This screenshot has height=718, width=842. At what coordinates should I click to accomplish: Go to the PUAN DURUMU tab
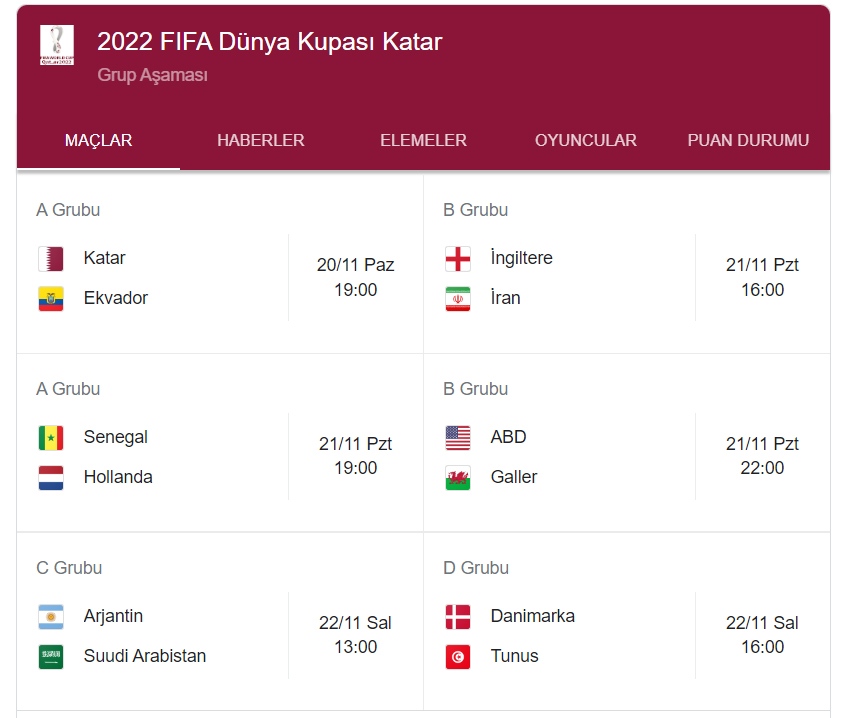click(x=748, y=141)
